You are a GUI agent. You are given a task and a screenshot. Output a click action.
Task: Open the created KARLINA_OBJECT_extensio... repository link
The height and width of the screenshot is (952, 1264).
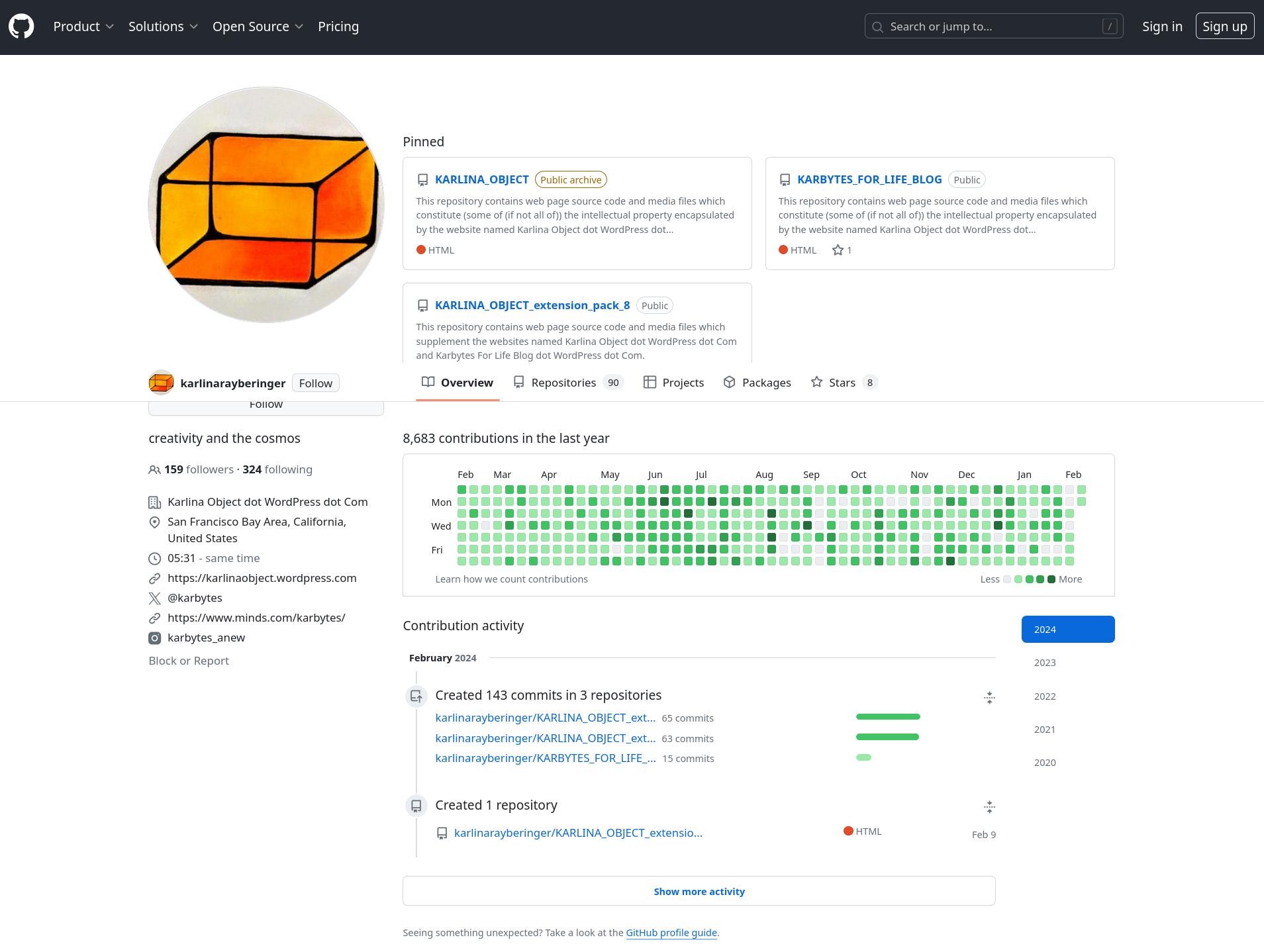pyautogui.click(x=578, y=833)
